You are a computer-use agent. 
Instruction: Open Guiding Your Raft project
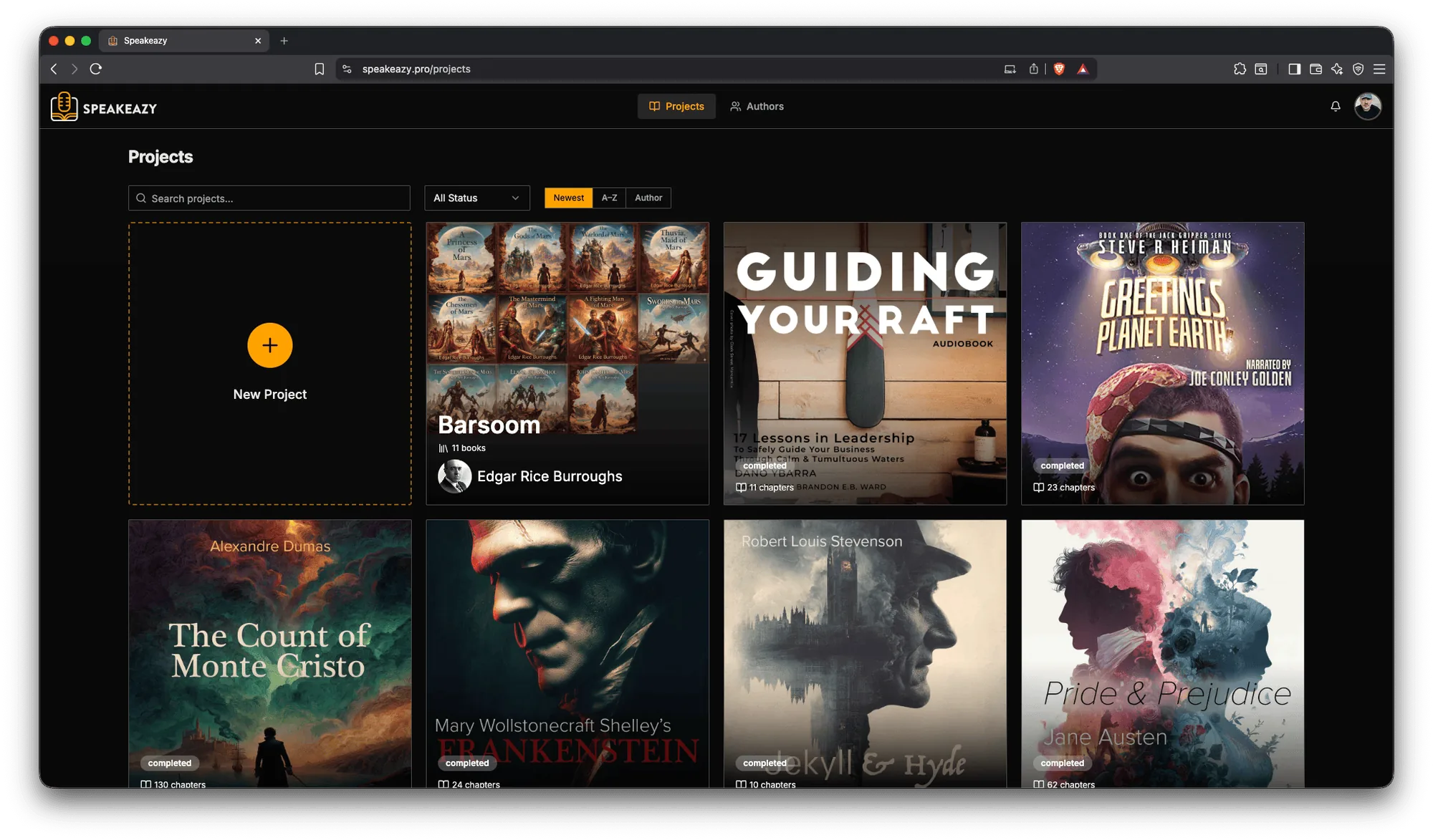point(865,363)
